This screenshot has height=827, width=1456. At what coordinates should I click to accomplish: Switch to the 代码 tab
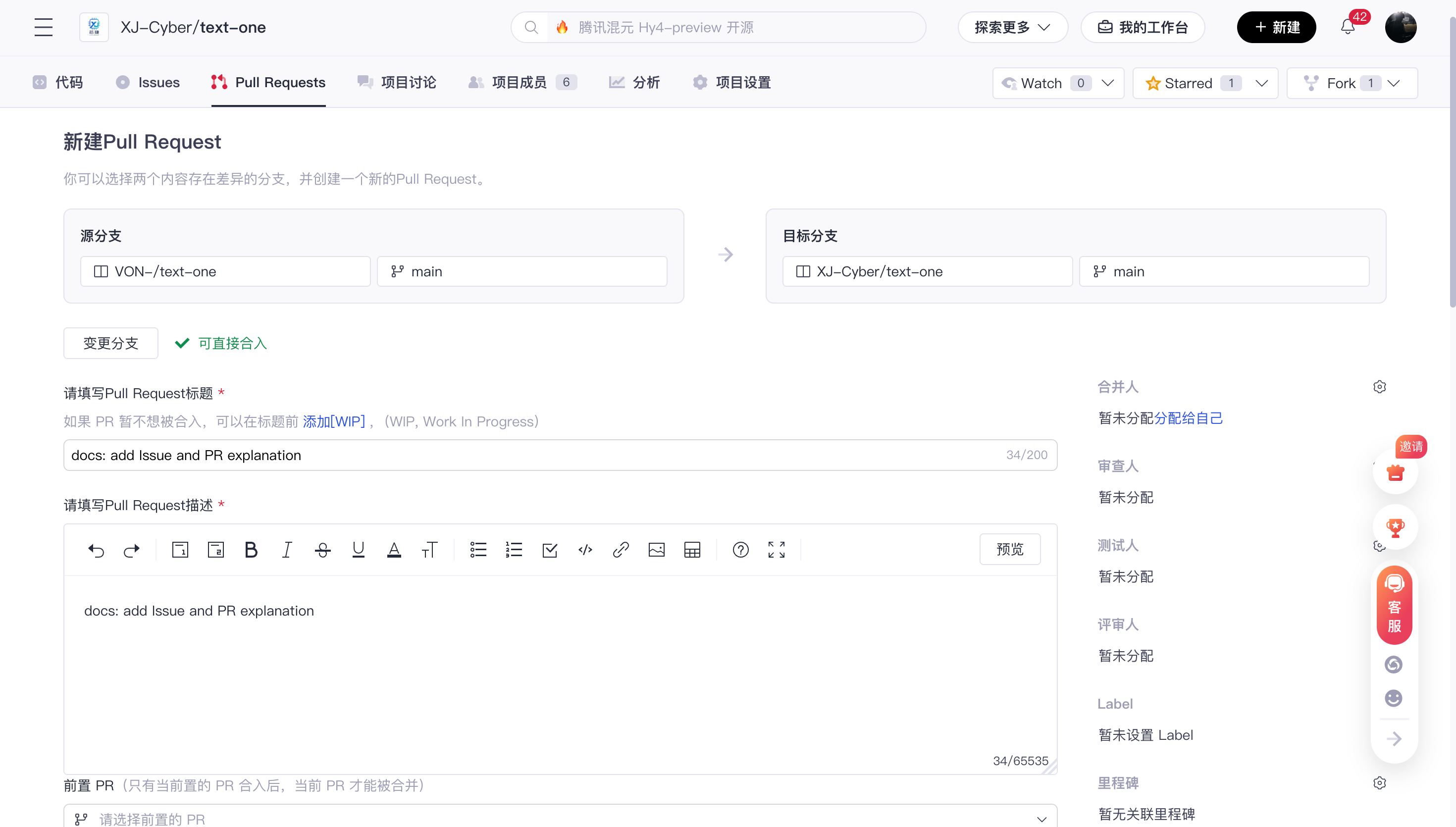[x=58, y=82]
